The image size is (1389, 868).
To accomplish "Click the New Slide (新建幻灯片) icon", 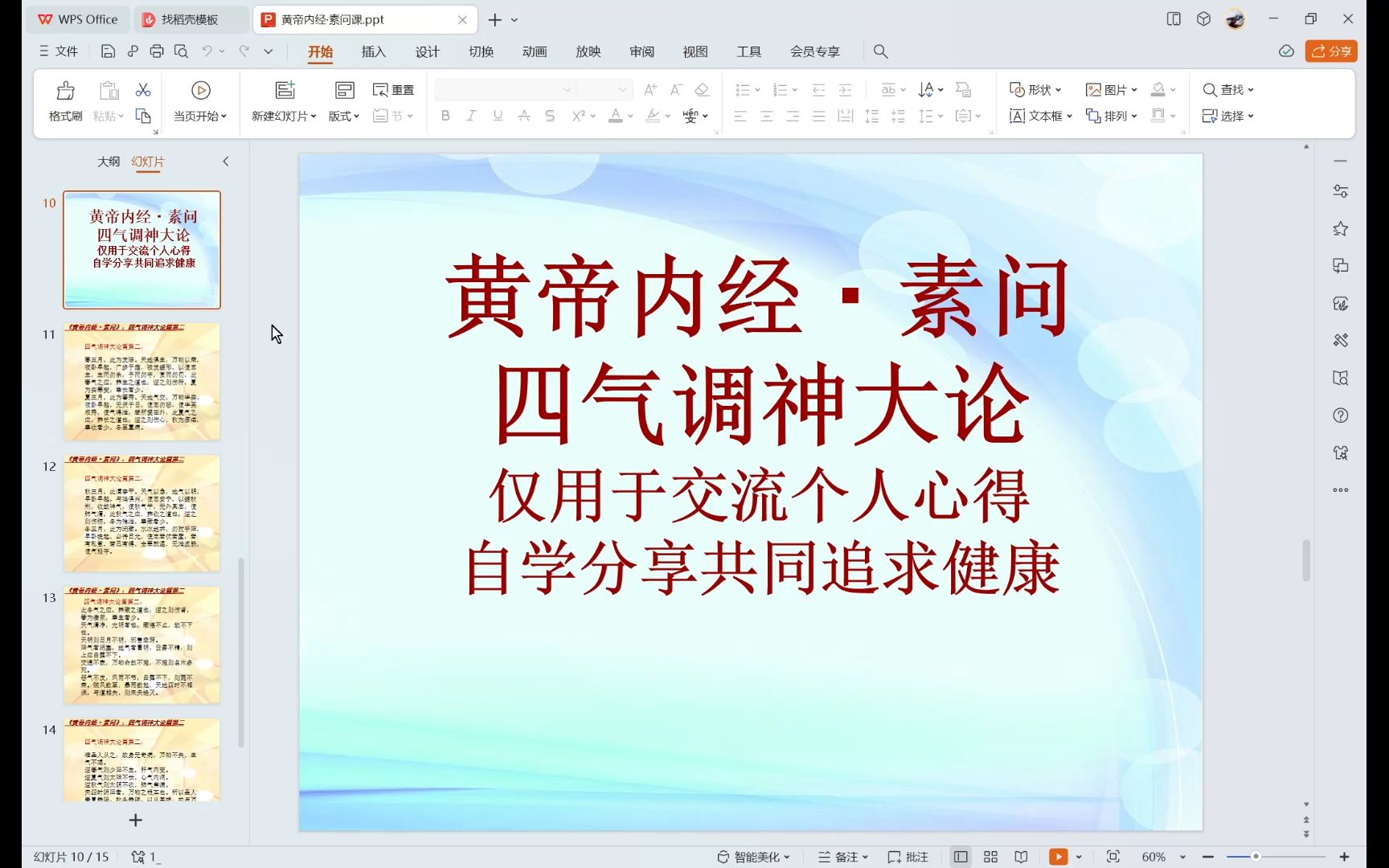I will point(285,90).
